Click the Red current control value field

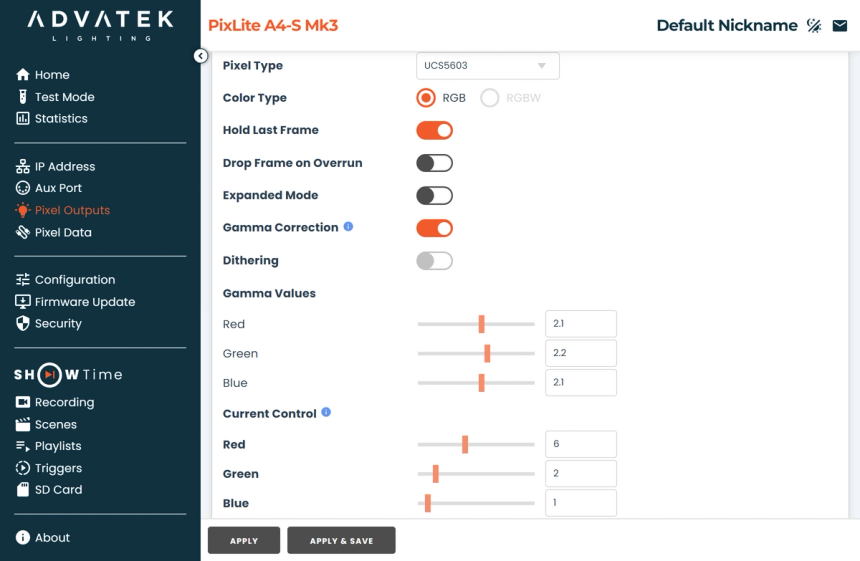581,444
